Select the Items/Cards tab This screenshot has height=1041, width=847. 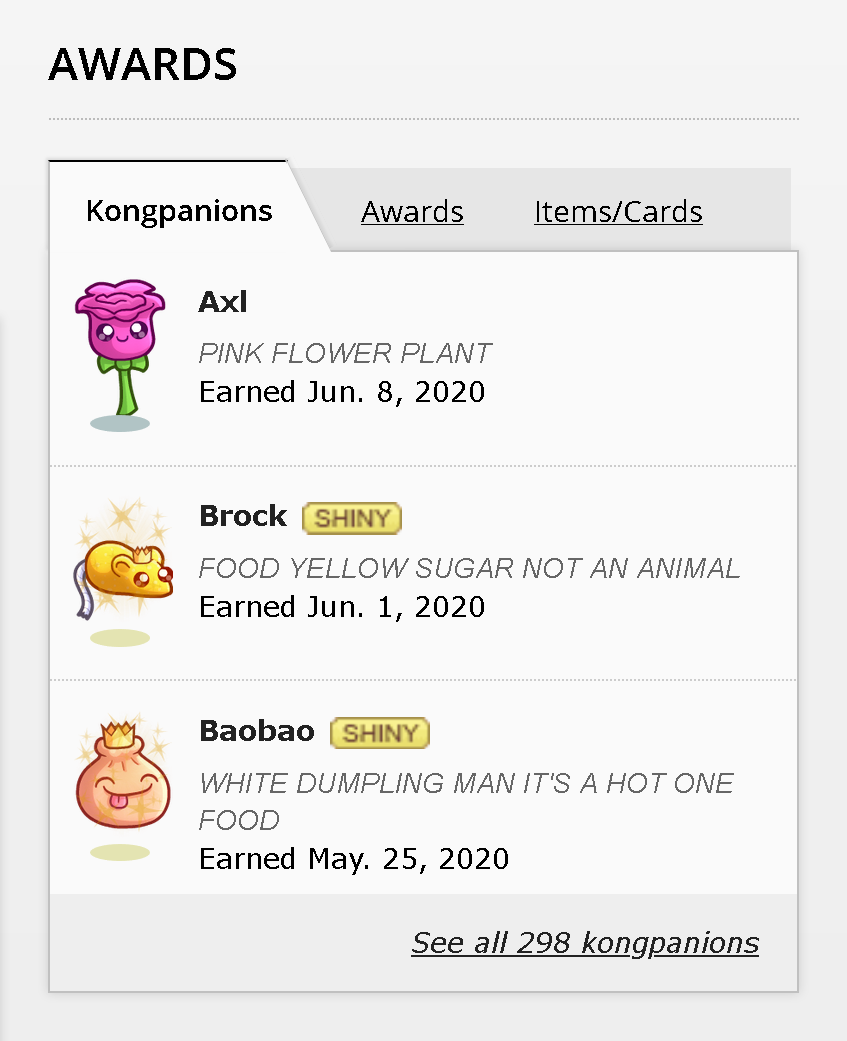coord(618,212)
